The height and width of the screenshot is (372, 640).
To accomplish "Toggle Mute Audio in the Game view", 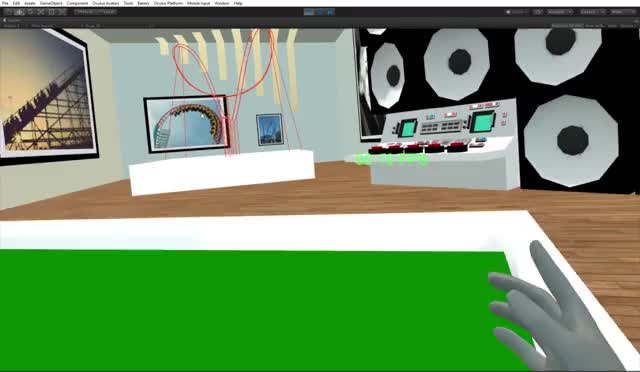I will click(594, 26).
